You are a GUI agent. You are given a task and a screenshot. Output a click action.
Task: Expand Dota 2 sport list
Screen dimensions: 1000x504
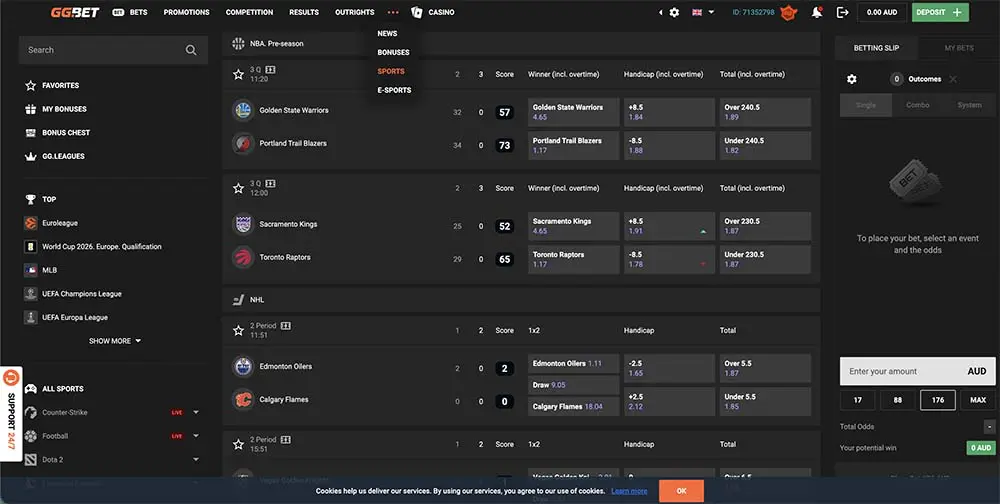pos(196,459)
